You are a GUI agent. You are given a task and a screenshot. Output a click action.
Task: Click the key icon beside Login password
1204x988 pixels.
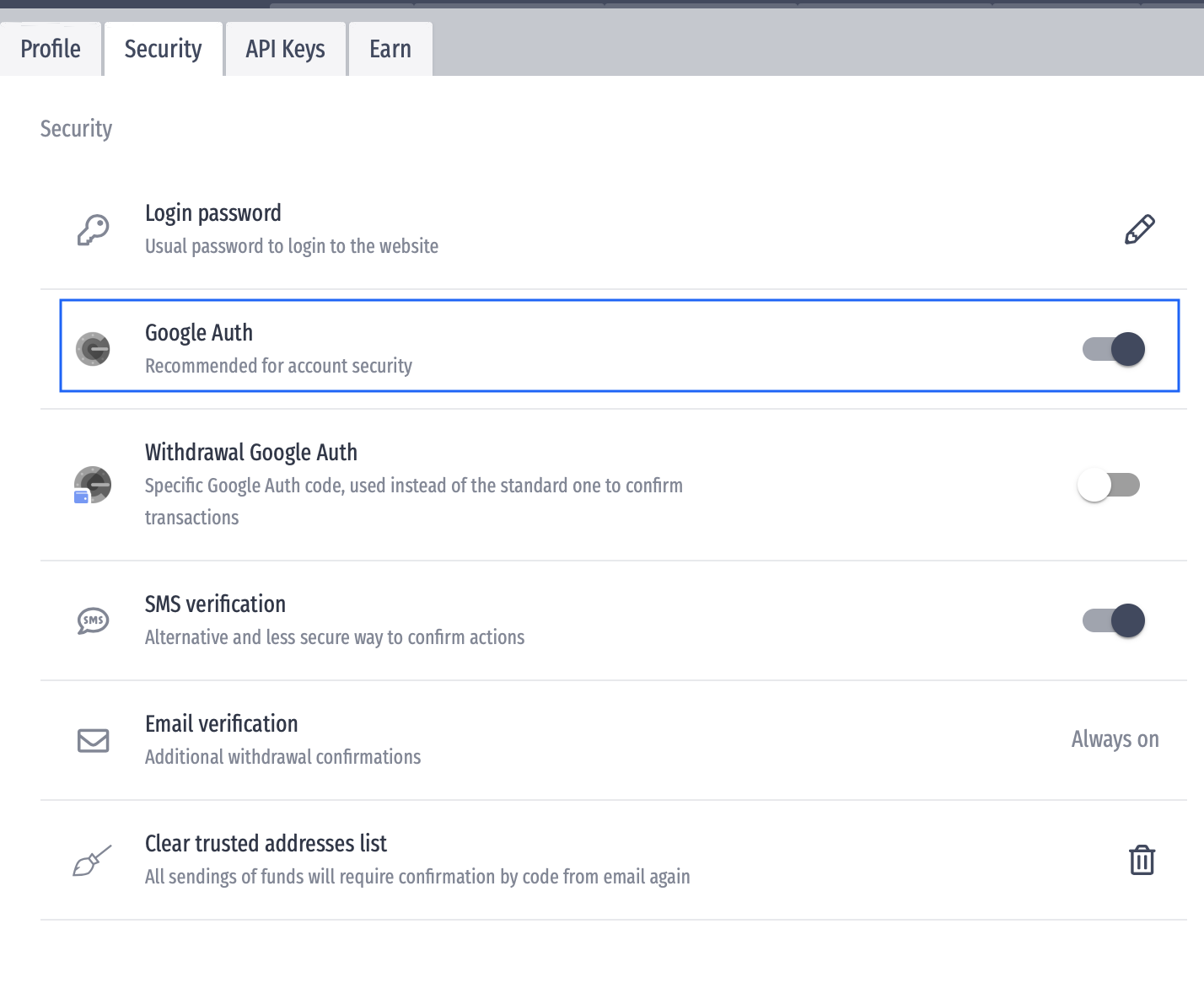click(93, 229)
